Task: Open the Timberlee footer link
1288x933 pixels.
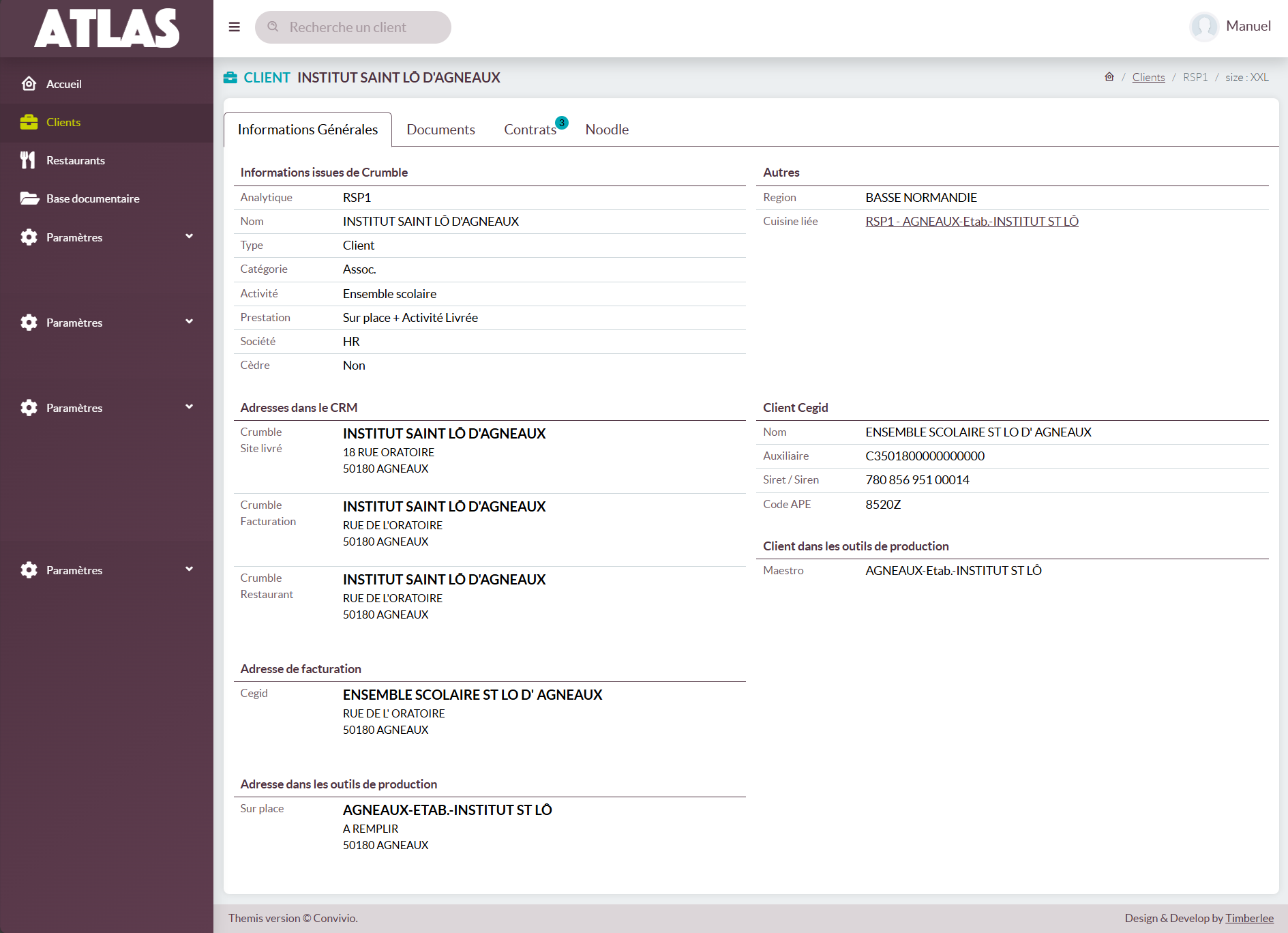Action: click(x=1249, y=918)
